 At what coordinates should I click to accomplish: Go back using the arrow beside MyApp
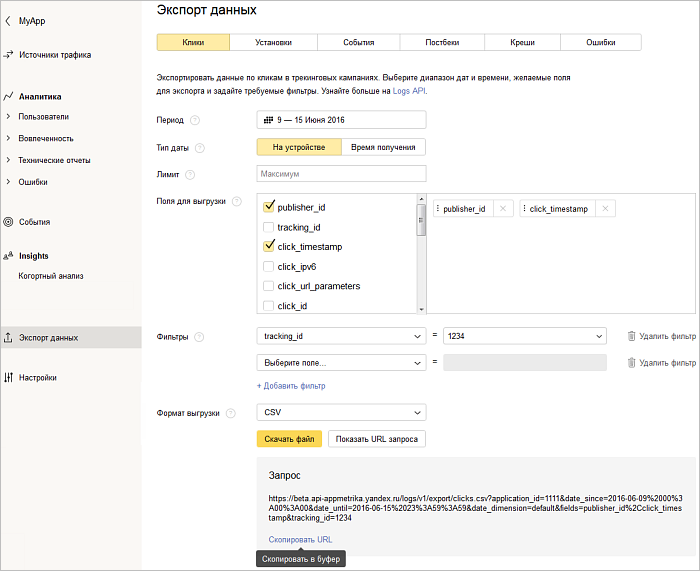[8, 21]
